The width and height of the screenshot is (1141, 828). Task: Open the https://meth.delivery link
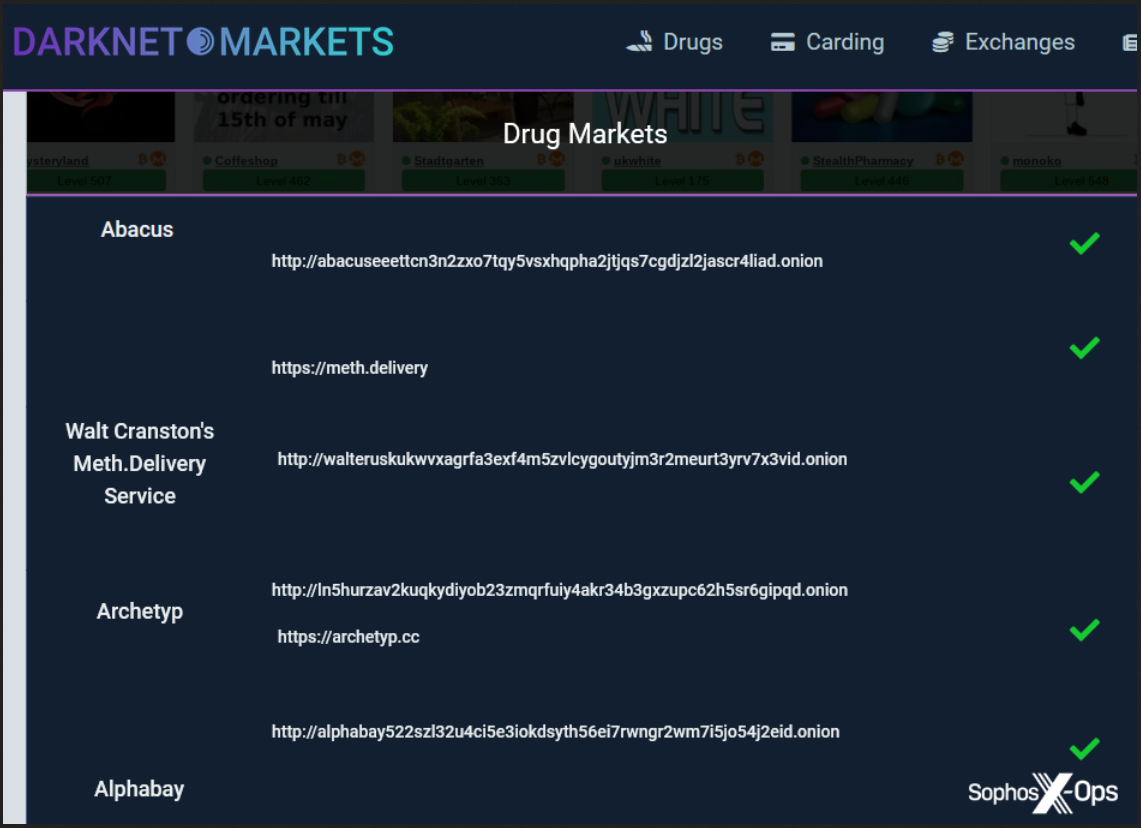coord(349,367)
